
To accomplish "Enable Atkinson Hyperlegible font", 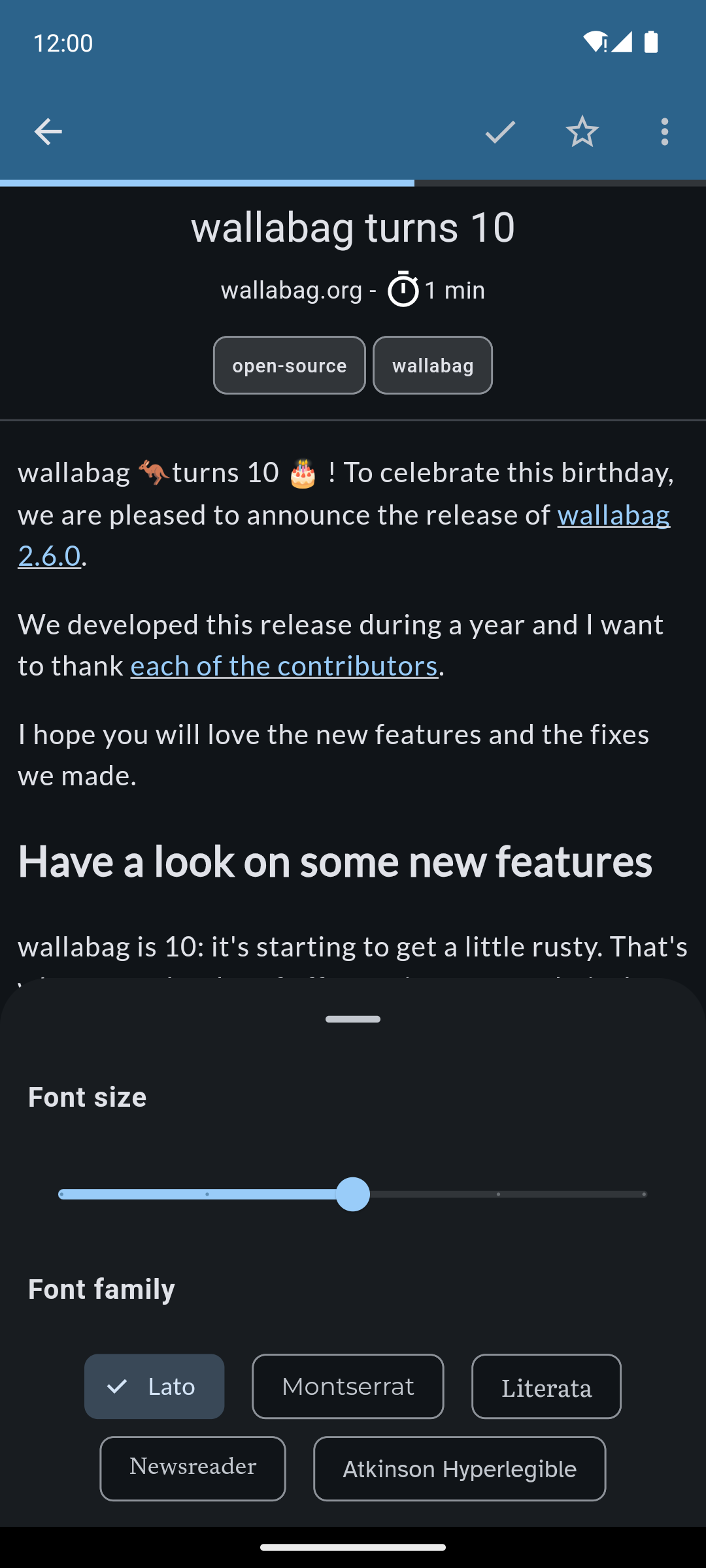I will click(x=460, y=1469).
